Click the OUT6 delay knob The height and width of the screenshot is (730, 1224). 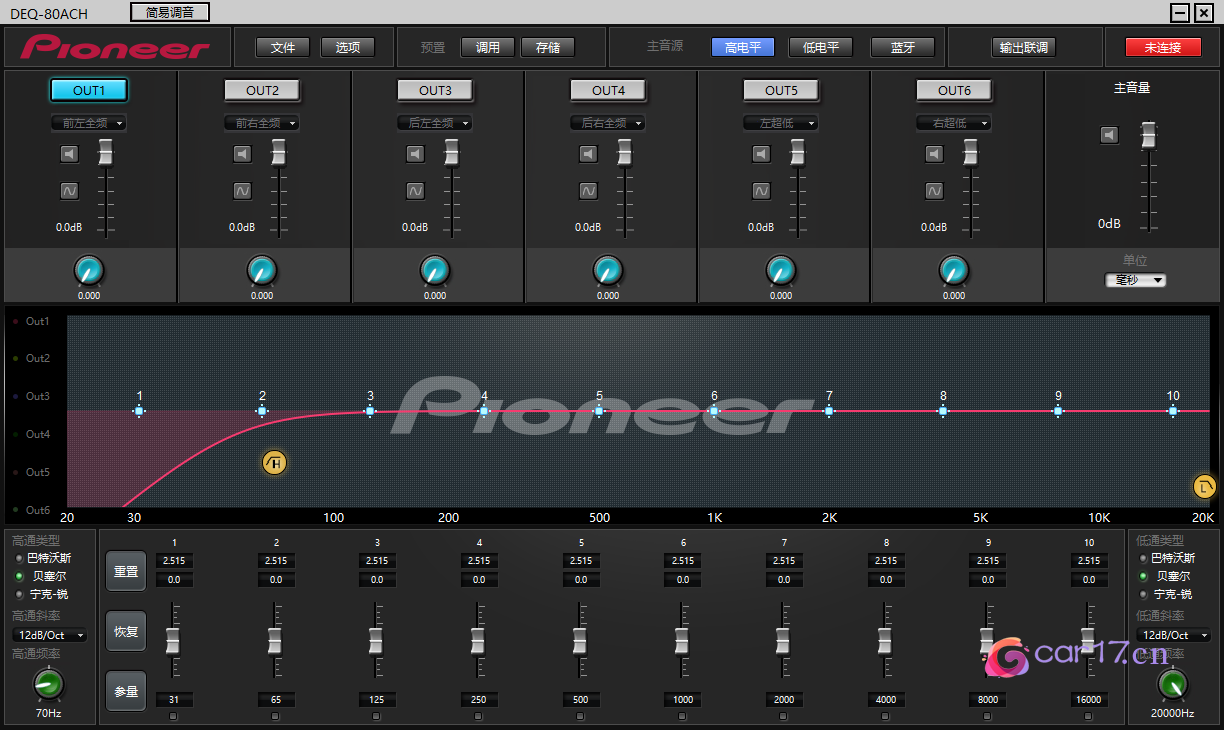pyautogui.click(x=954, y=270)
